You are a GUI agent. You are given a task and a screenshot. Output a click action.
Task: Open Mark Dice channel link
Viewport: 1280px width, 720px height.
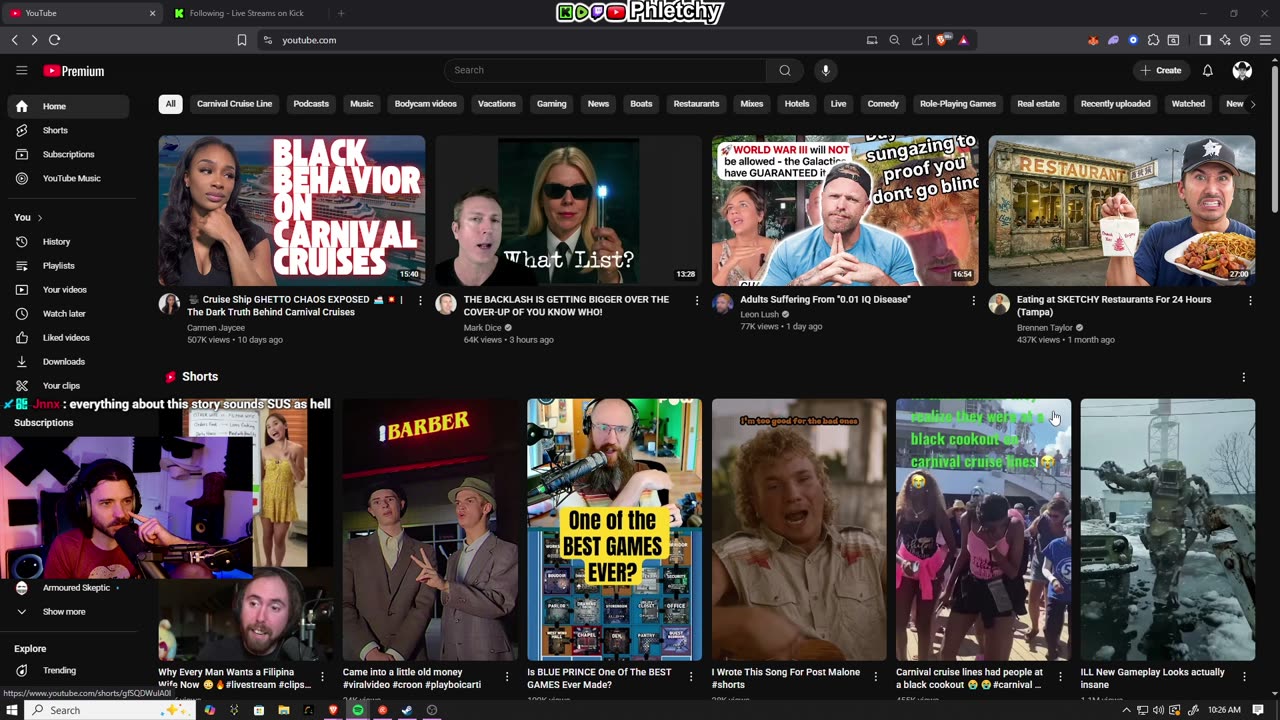(483, 327)
